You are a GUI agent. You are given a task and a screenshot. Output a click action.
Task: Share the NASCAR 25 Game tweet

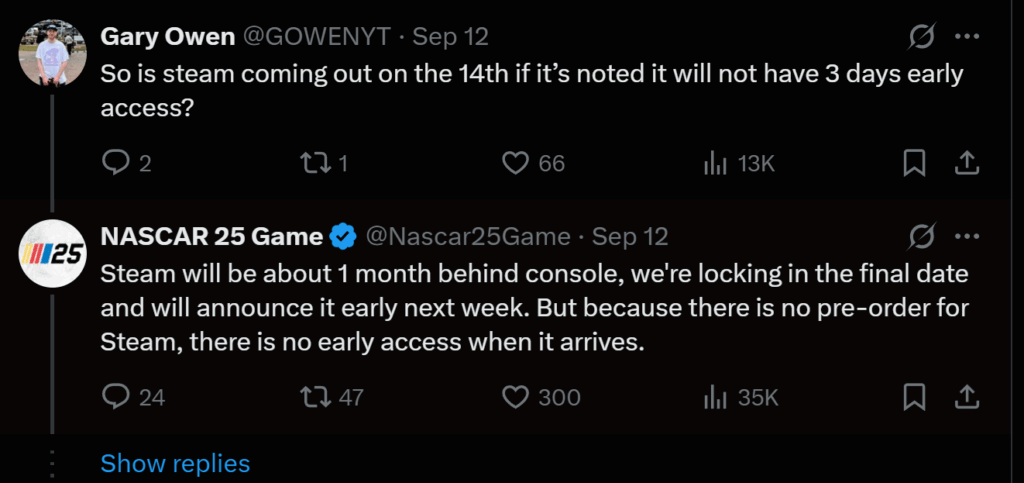pos(967,397)
